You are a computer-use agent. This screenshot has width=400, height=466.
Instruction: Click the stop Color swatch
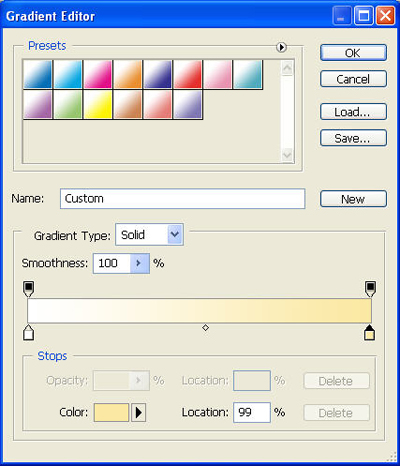[111, 413]
